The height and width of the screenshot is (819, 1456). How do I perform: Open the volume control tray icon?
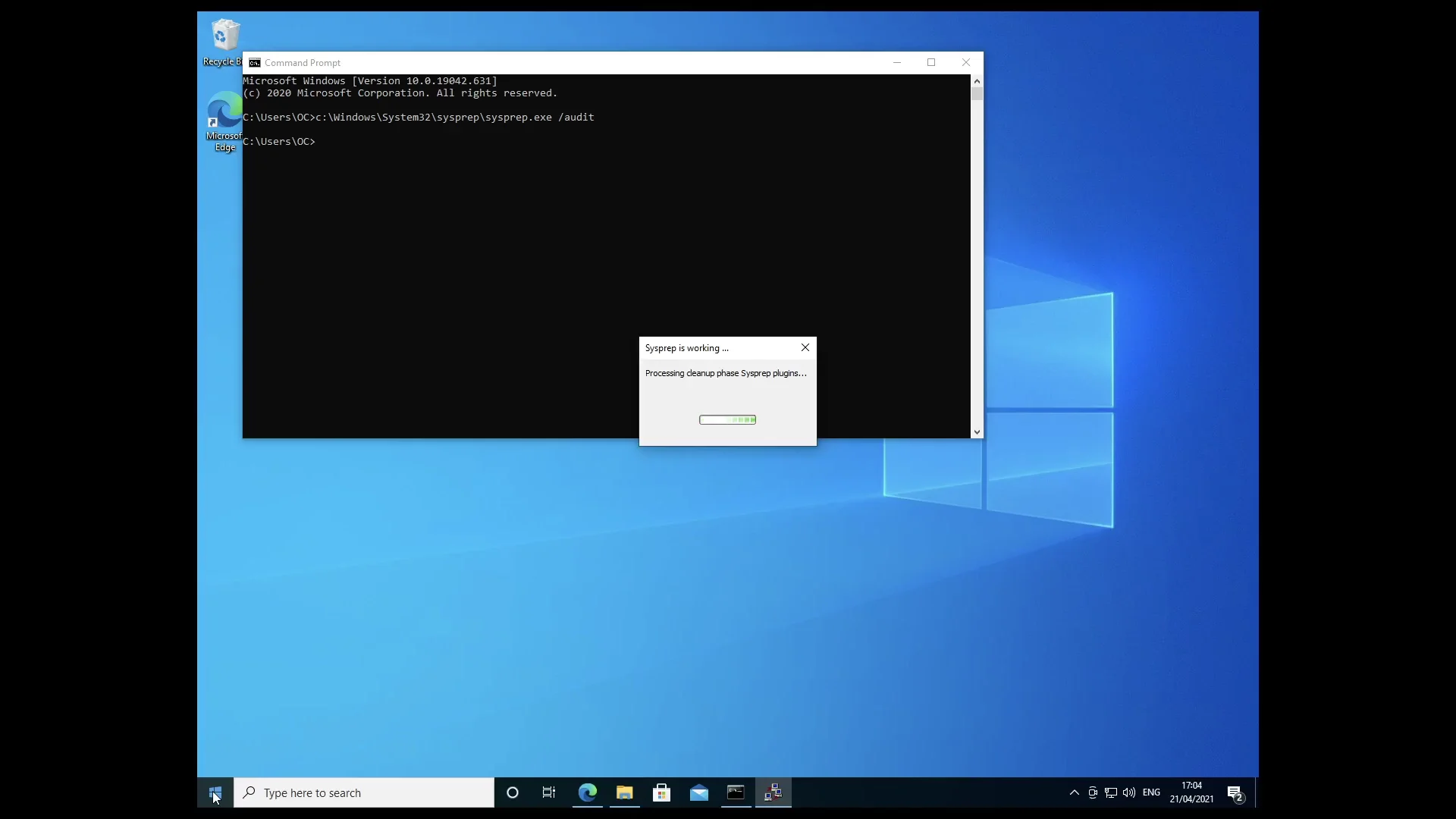(x=1129, y=792)
